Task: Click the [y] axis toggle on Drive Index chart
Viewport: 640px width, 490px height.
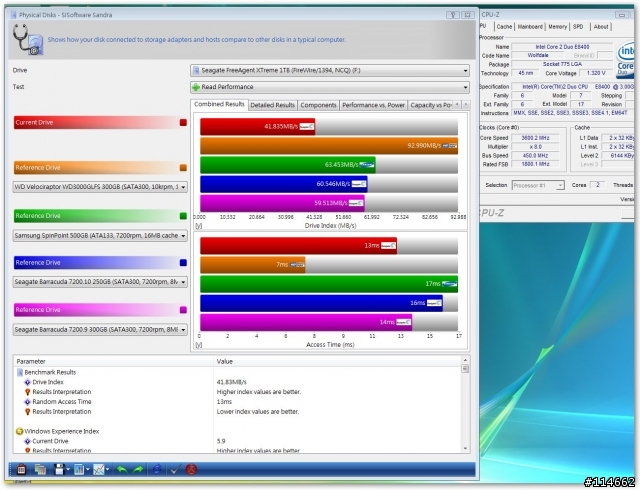Action: (x=198, y=225)
